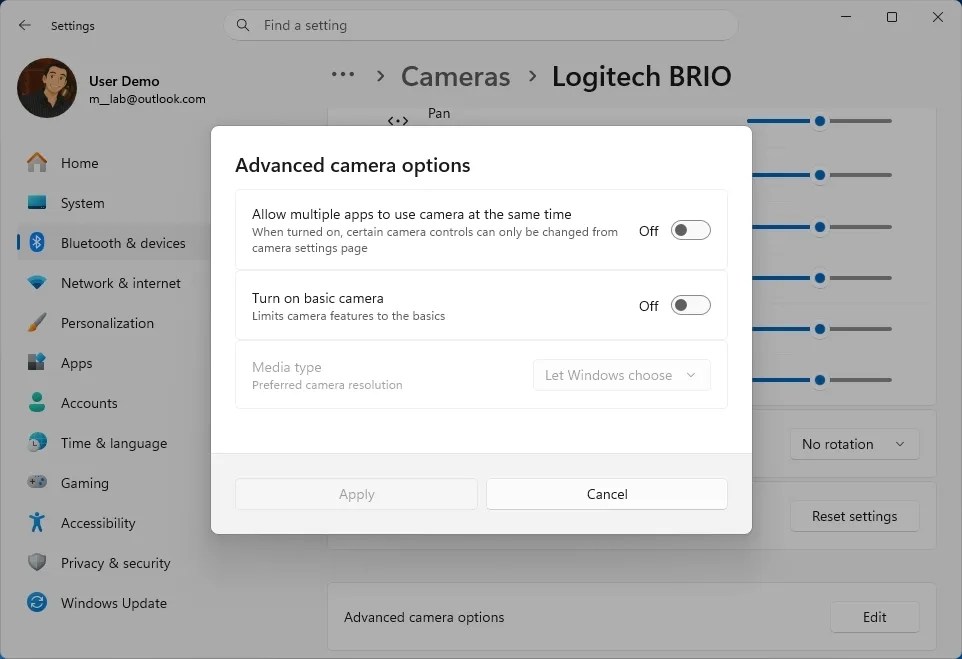Go to Privacy & security

[114, 563]
